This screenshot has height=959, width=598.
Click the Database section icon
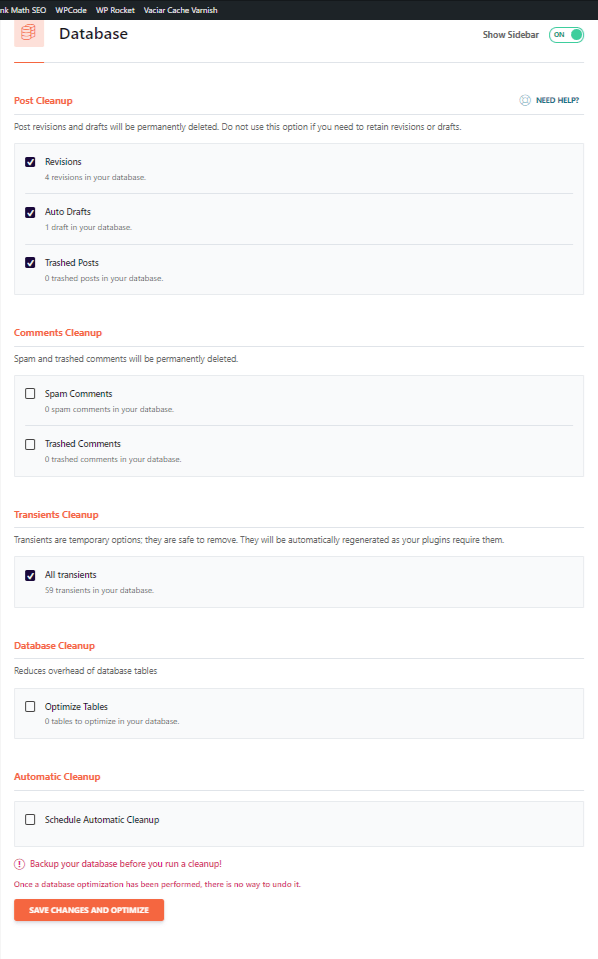tap(29, 33)
